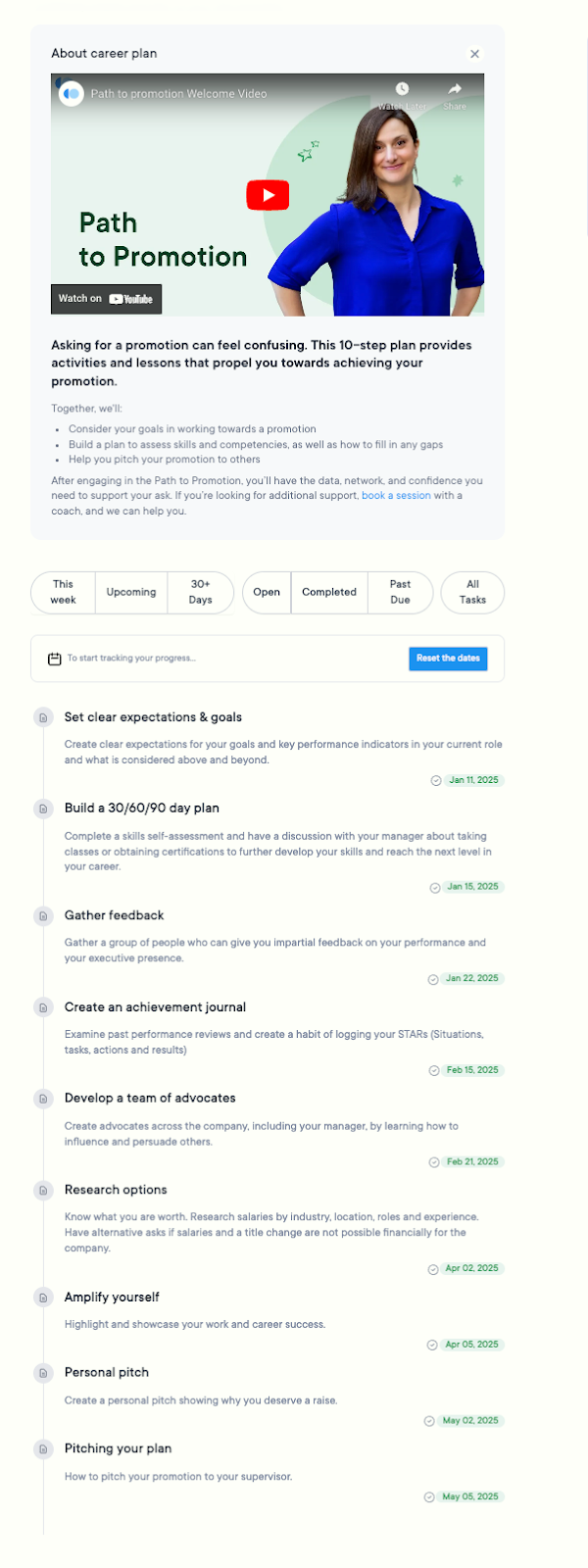Select the This week filter tab
The height and width of the screenshot is (1568, 588).
63,592
